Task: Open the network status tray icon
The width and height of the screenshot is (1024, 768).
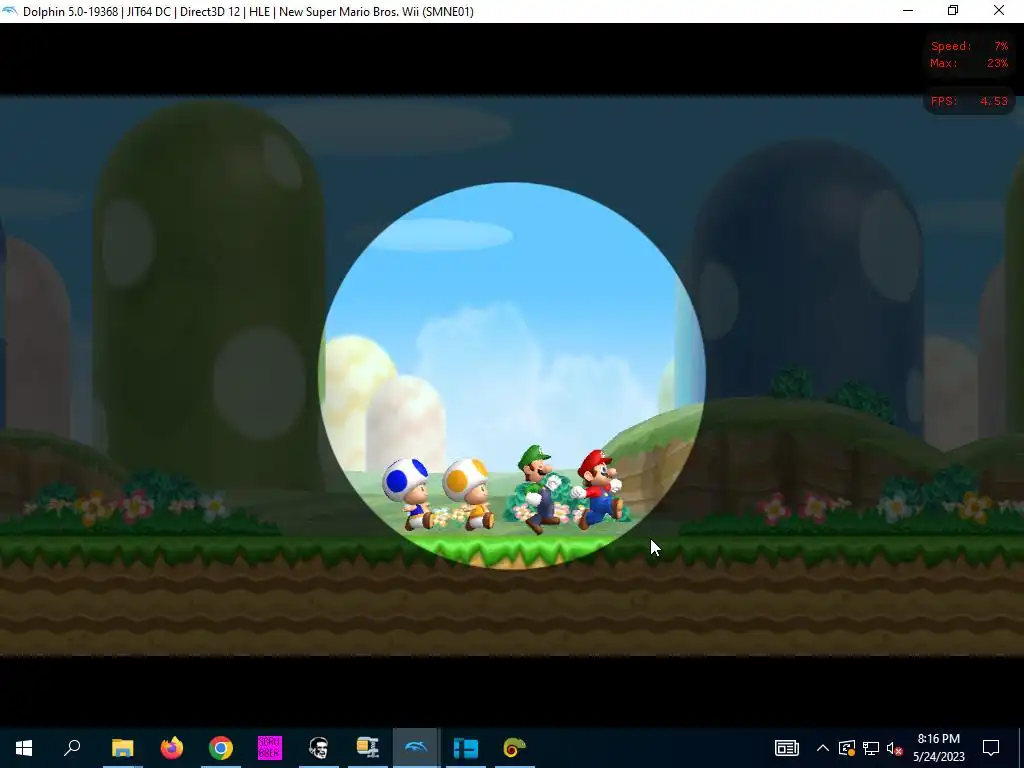Action: point(871,748)
